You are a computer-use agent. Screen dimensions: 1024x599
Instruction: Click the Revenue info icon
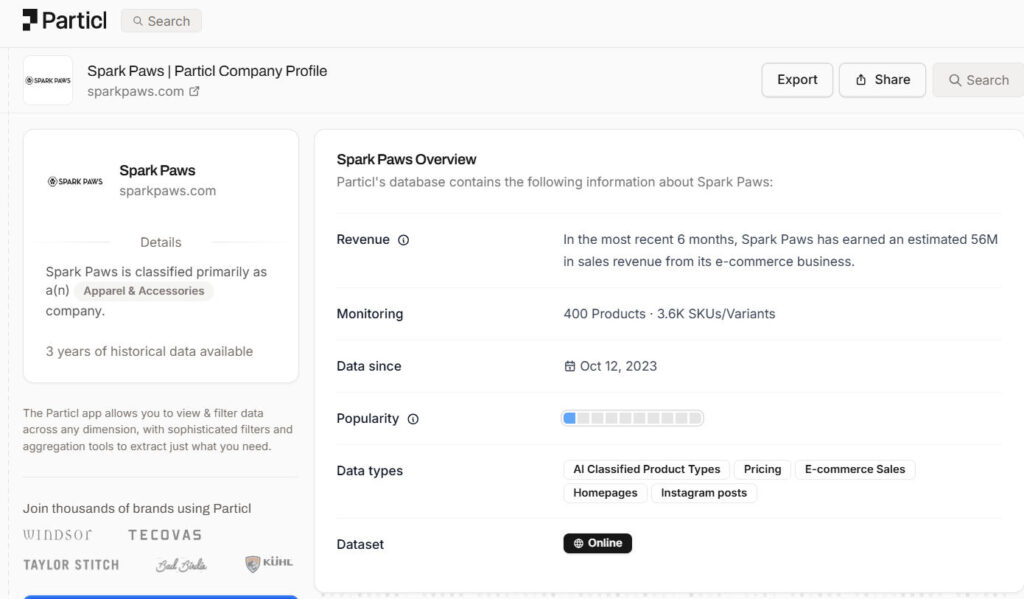pos(404,240)
